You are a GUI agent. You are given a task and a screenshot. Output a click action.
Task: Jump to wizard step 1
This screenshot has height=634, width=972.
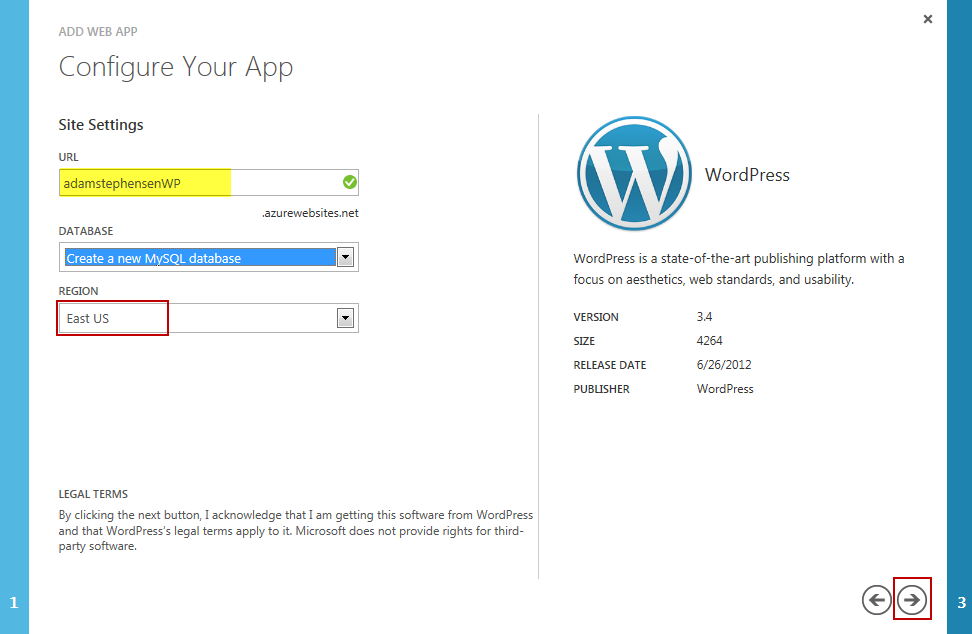14,602
